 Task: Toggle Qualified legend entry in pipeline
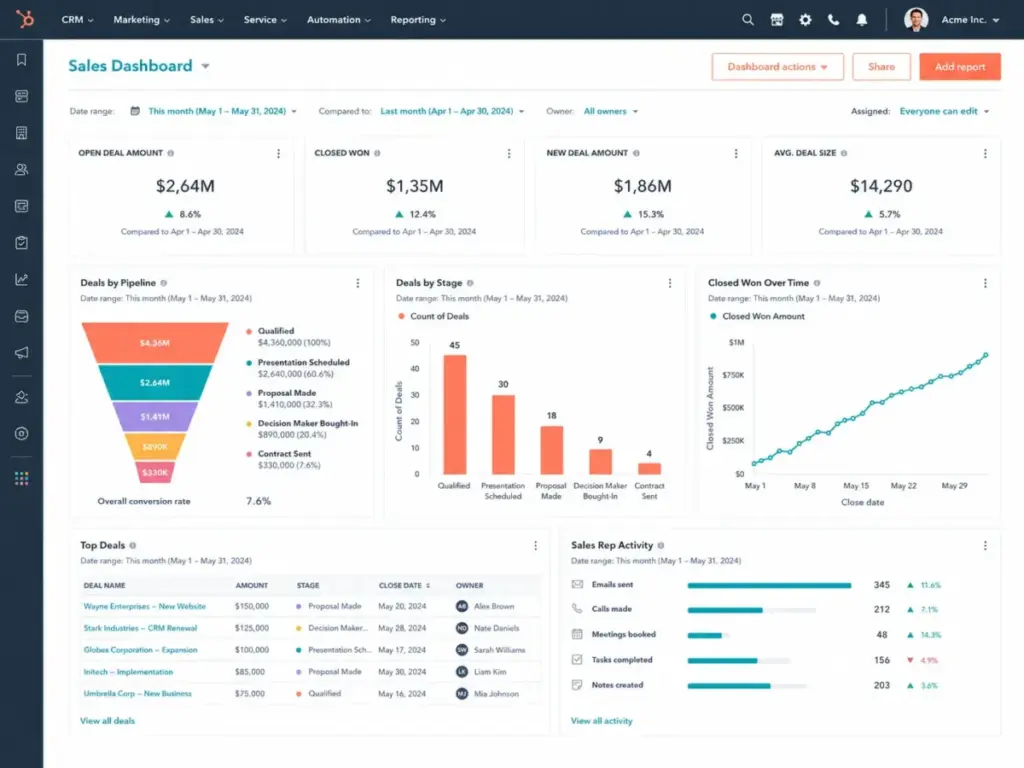288,336
